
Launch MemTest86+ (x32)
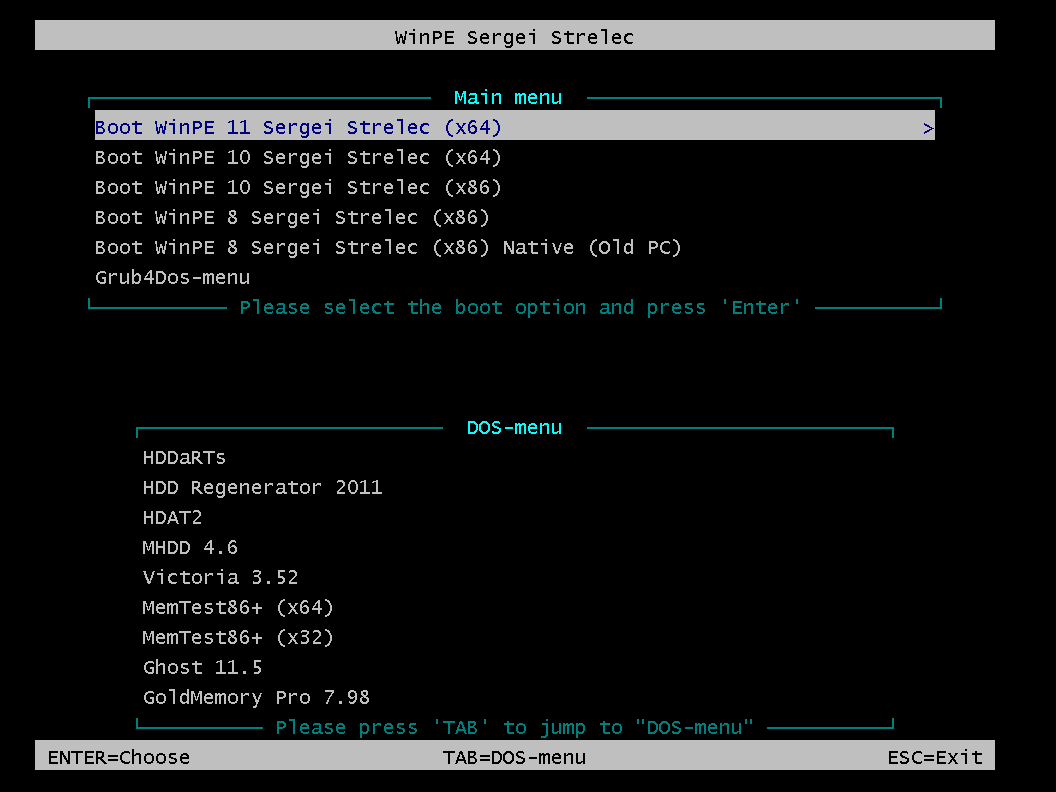tap(237, 637)
